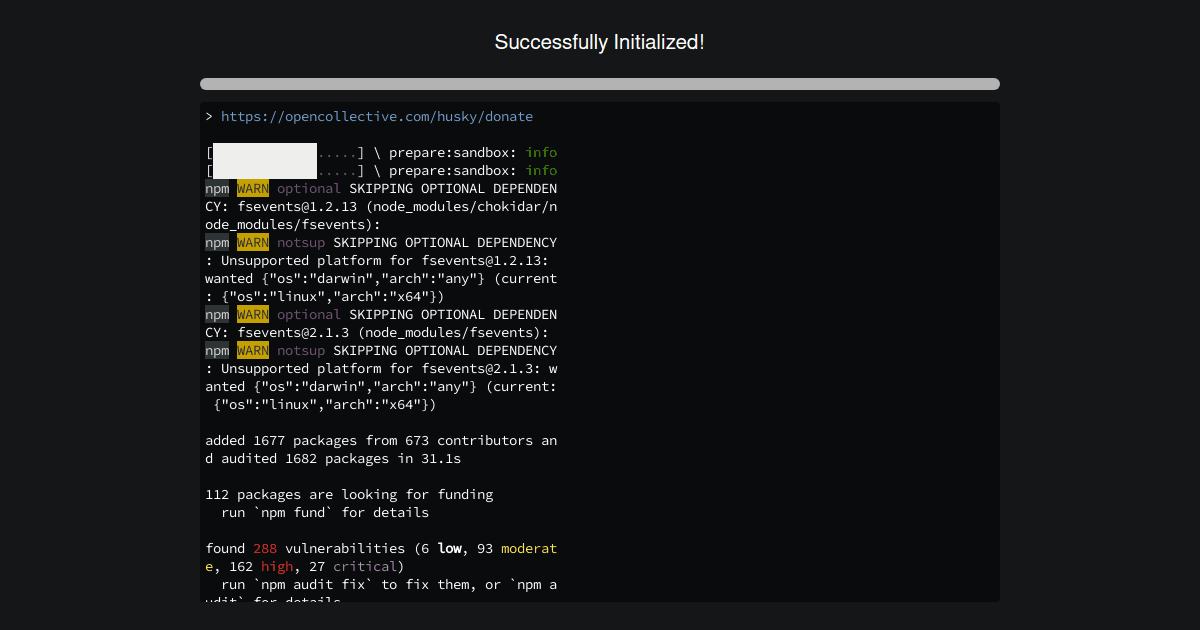Select 'd audited 1682 packages in 31.1s' line

(x=333, y=459)
